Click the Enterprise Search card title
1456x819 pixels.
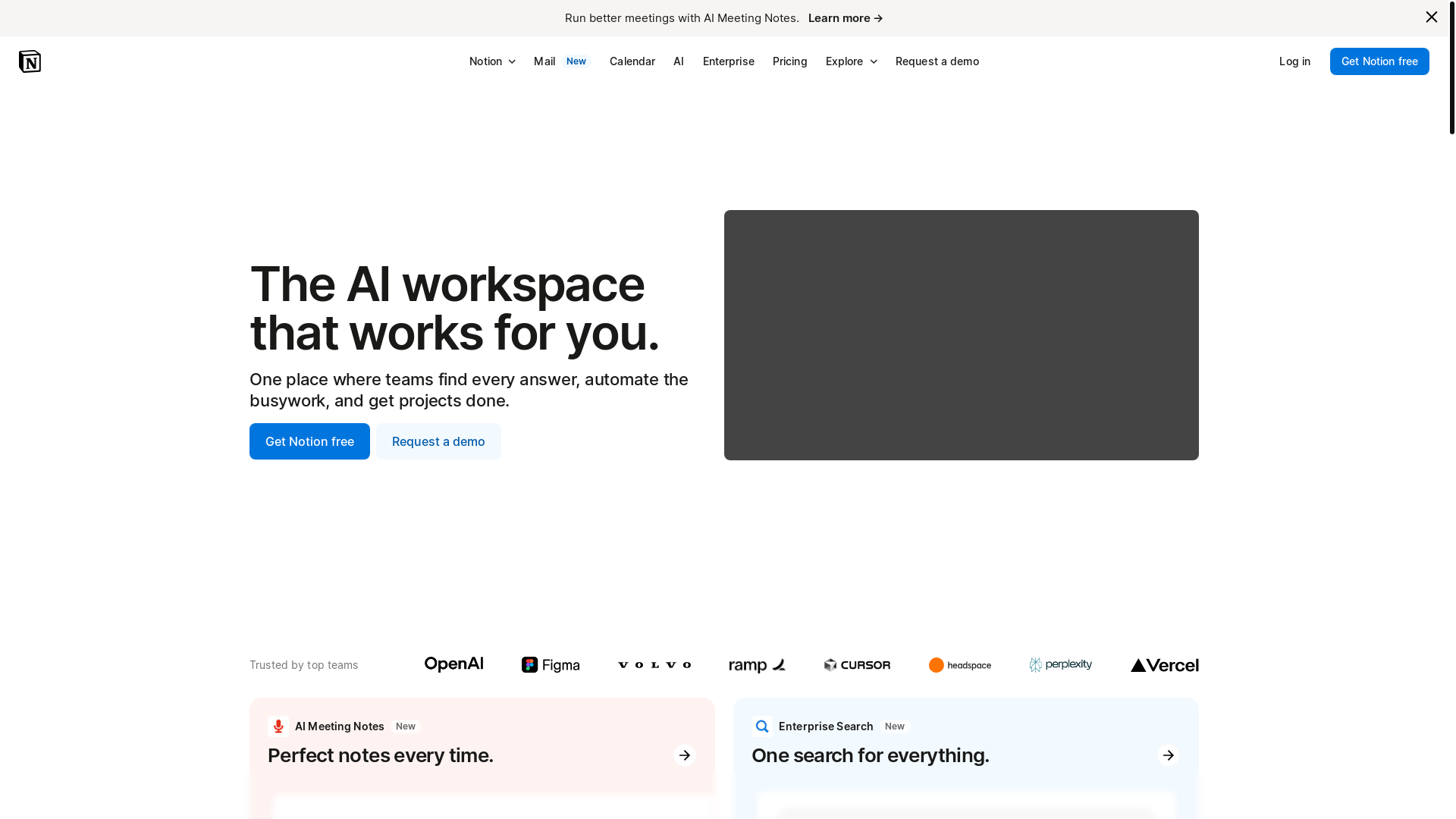click(x=826, y=726)
